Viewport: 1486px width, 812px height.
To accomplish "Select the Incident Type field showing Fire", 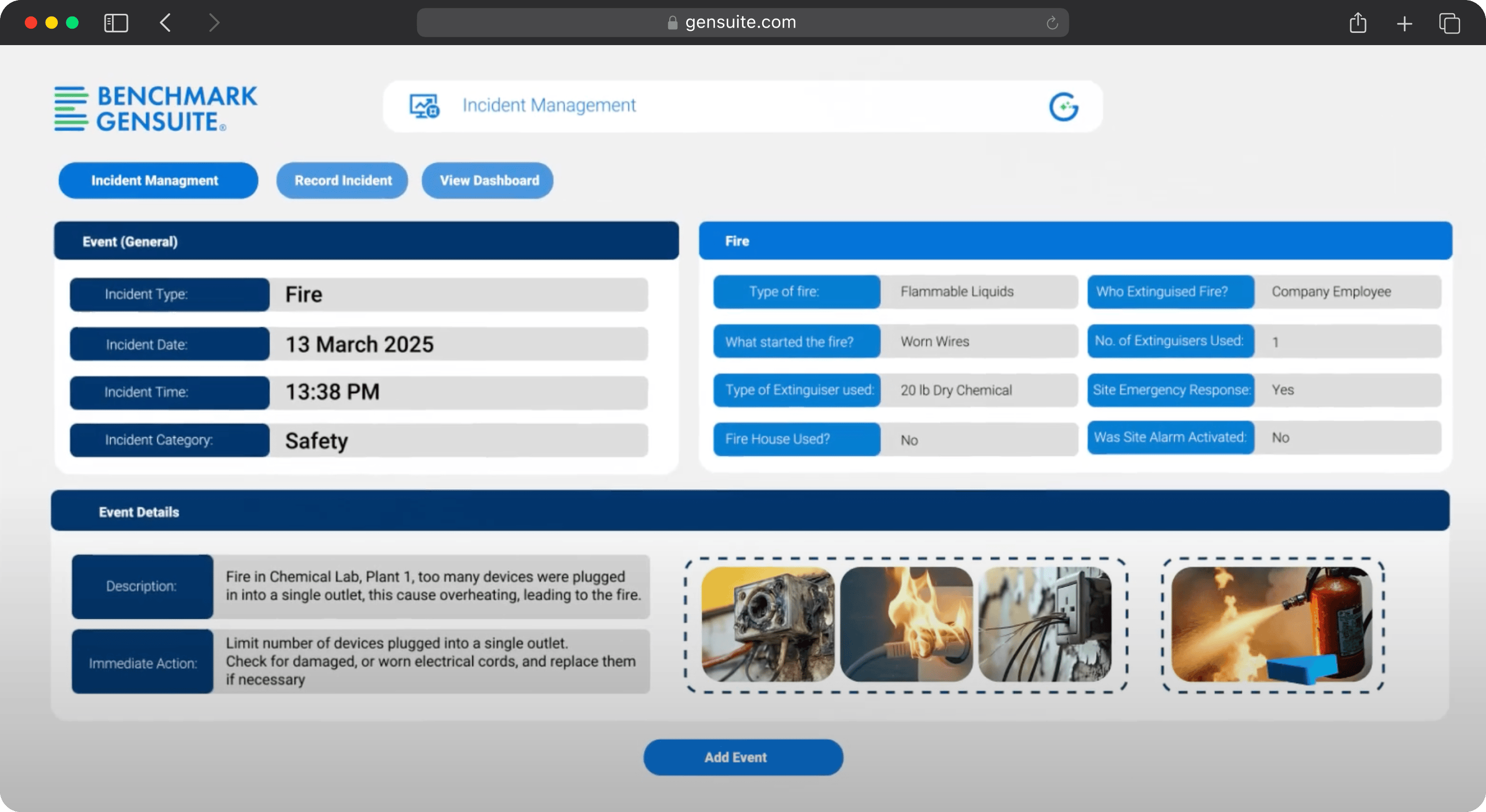I will (x=458, y=295).
